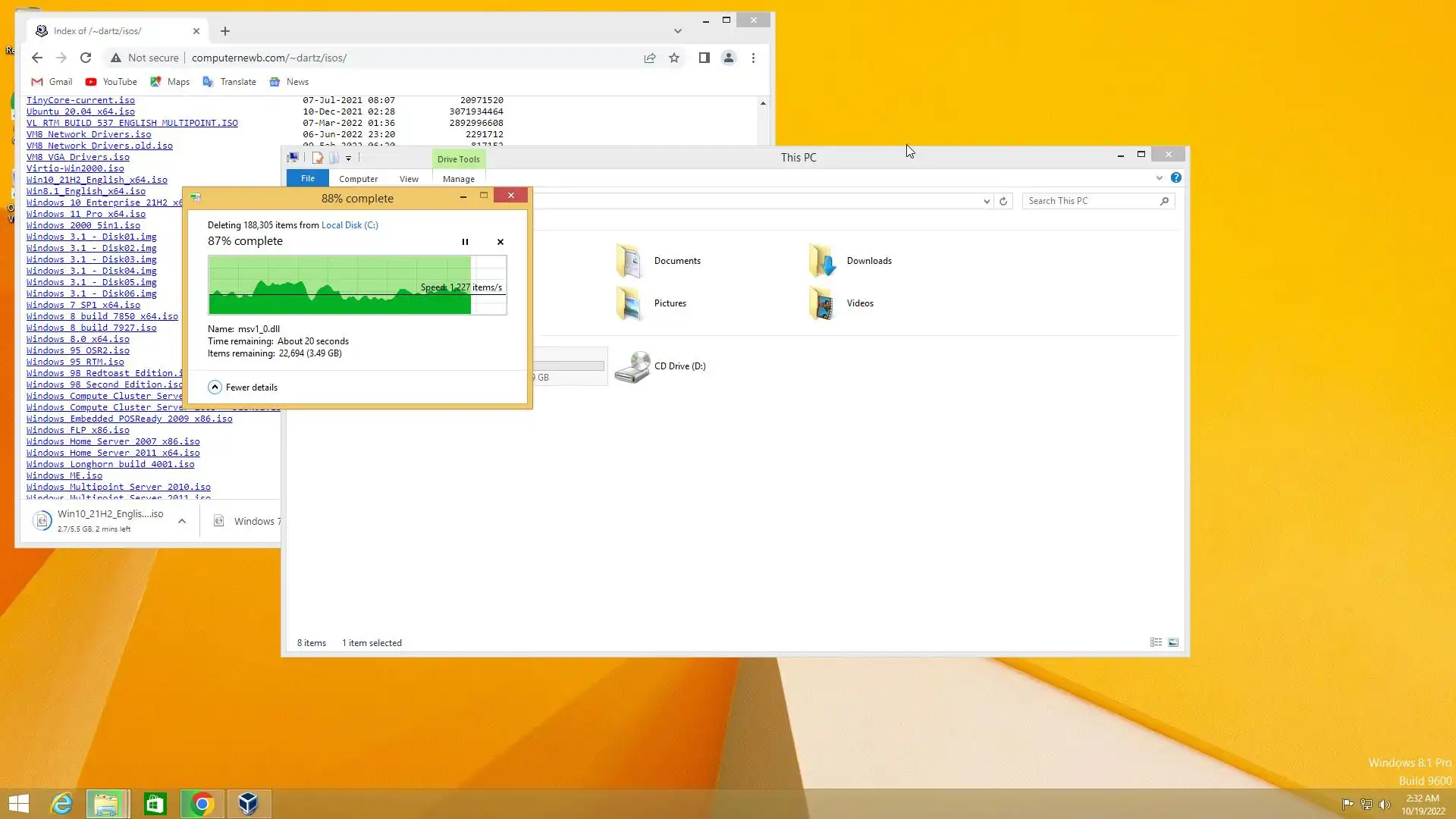The height and width of the screenshot is (819, 1456).
Task: Click the Search This PC field
Action: [x=1090, y=201]
